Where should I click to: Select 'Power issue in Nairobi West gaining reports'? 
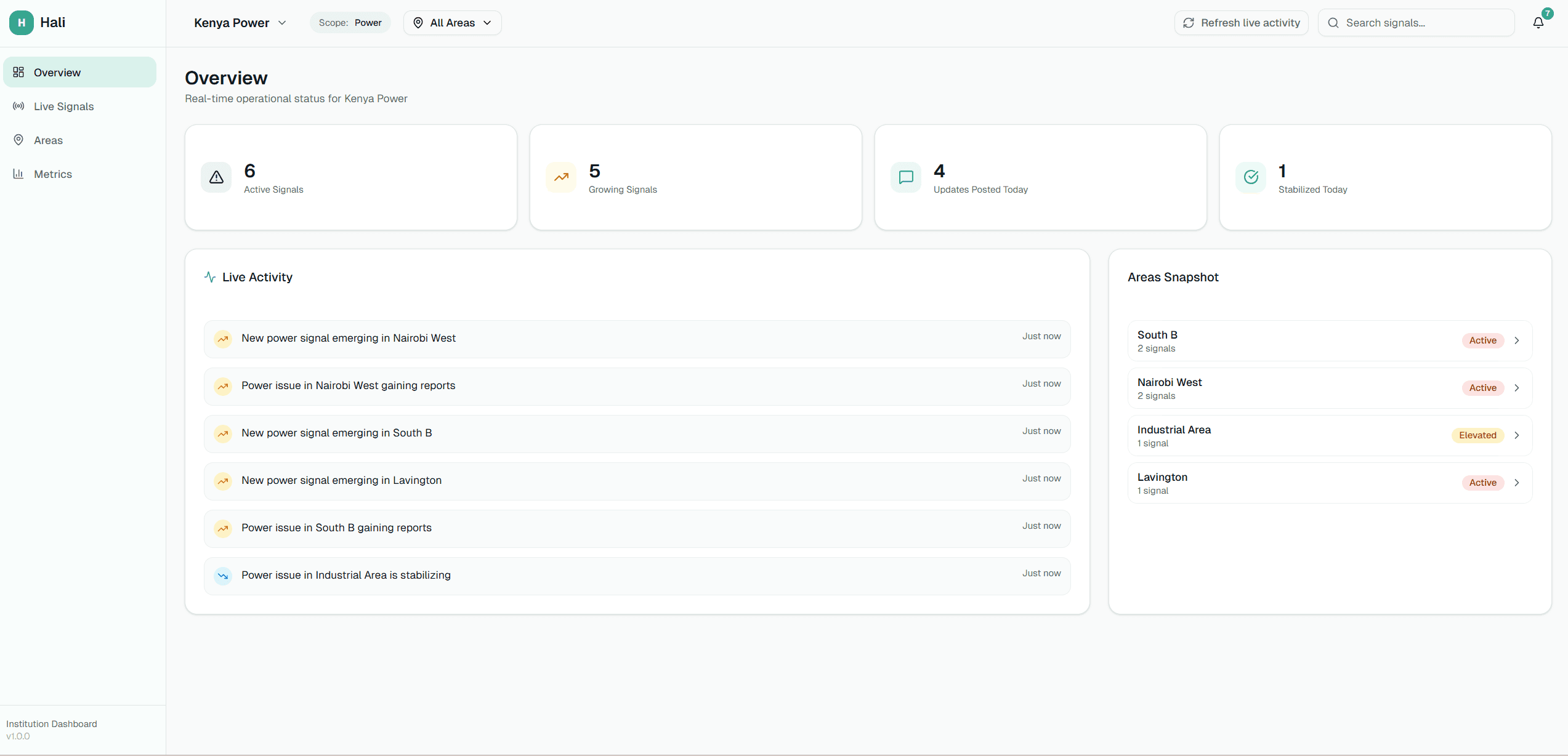[637, 386]
